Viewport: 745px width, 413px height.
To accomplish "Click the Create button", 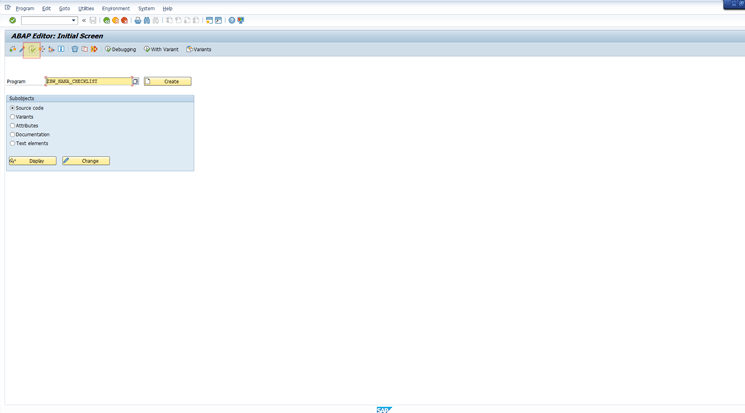I will click(x=168, y=81).
